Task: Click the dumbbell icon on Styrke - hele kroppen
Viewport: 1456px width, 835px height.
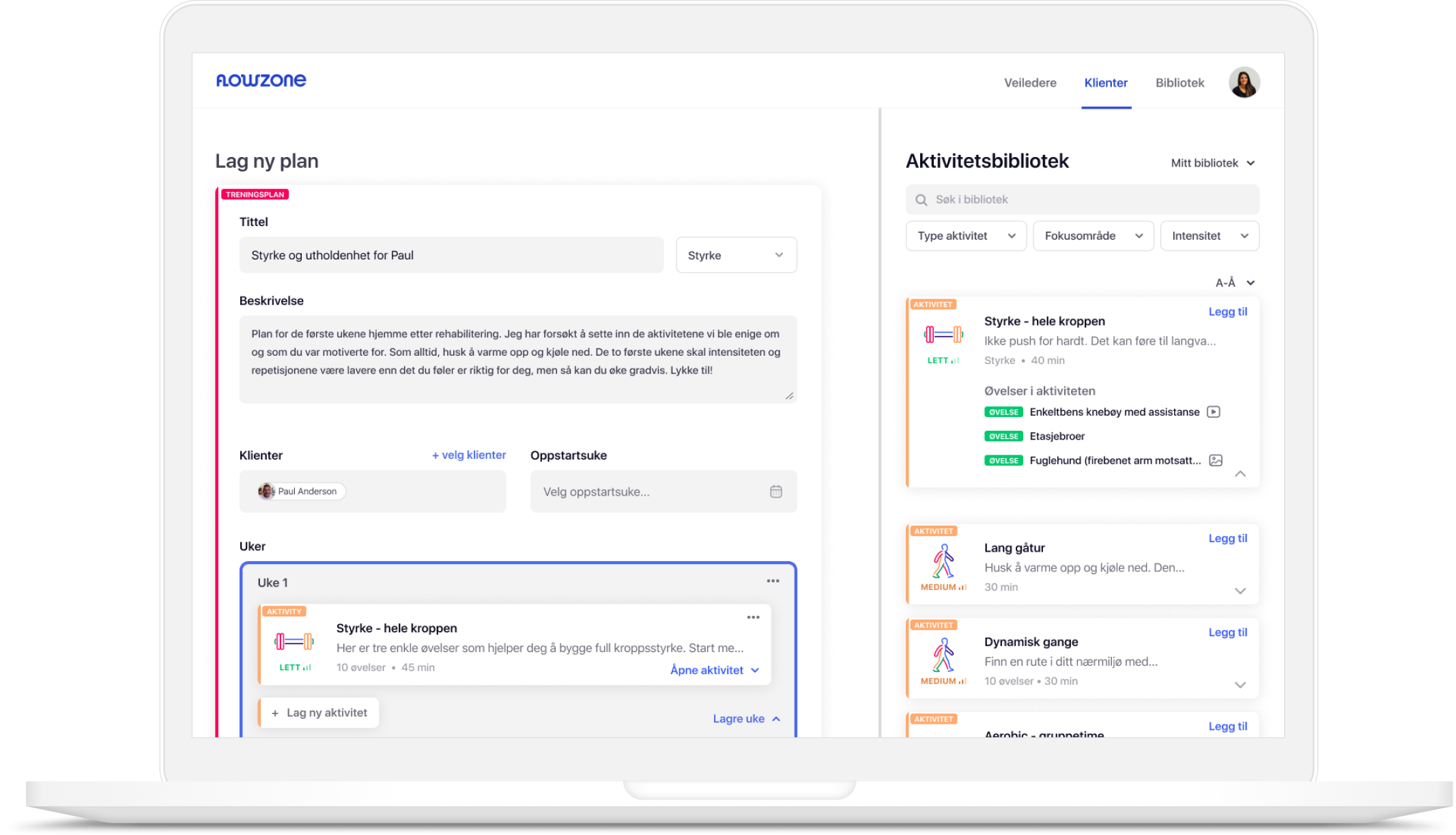Action: [x=943, y=335]
